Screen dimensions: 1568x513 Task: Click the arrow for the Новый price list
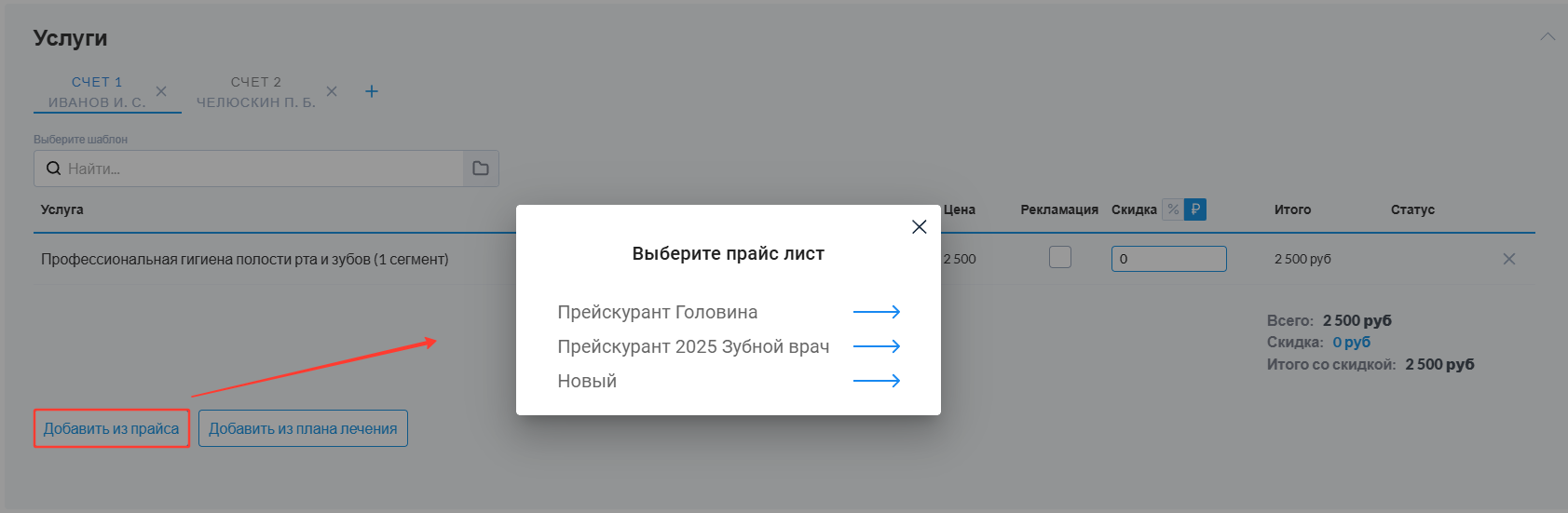tap(877, 381)
